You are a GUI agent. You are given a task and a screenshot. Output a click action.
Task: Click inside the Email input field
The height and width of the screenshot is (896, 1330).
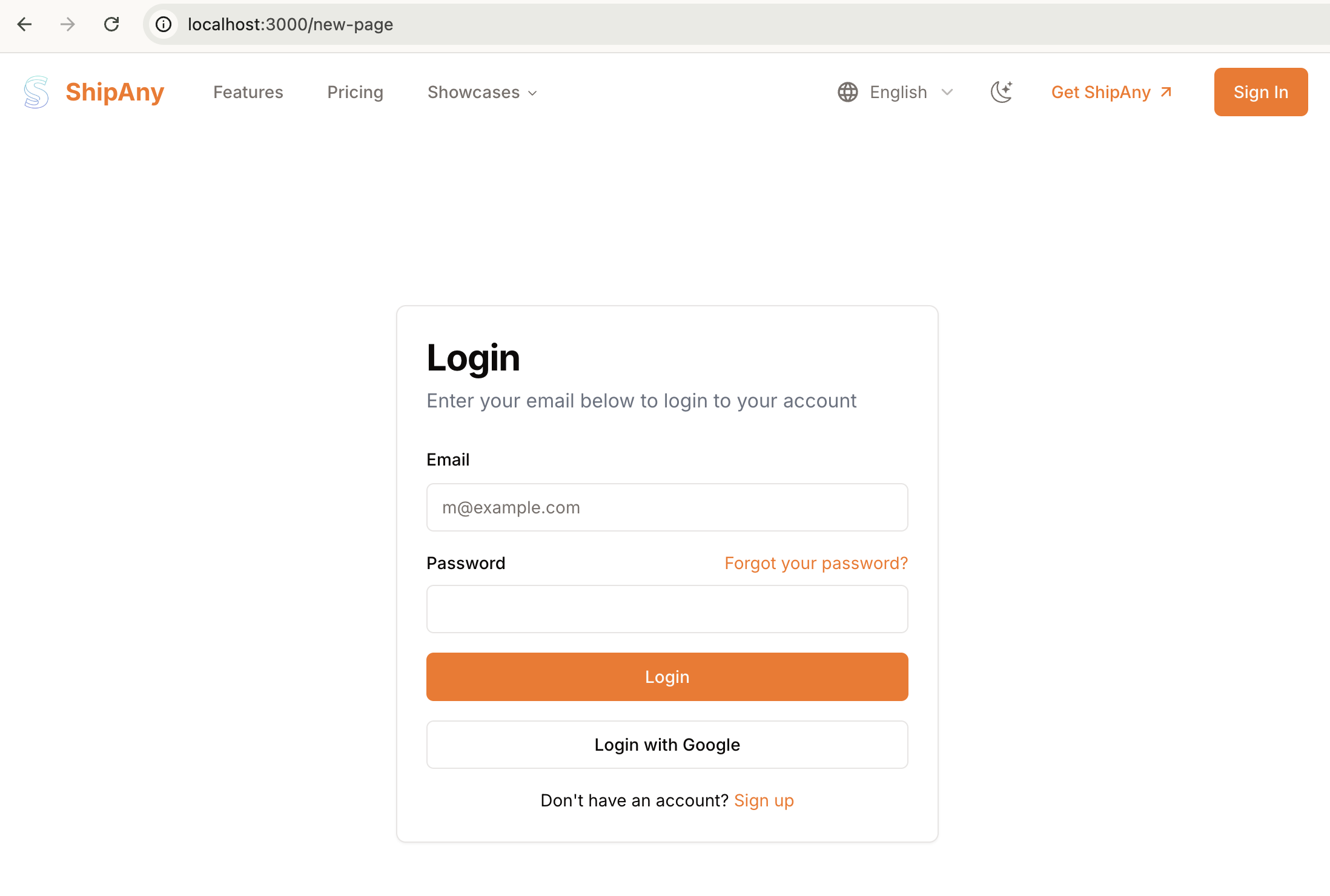click(x=667, y=507)
